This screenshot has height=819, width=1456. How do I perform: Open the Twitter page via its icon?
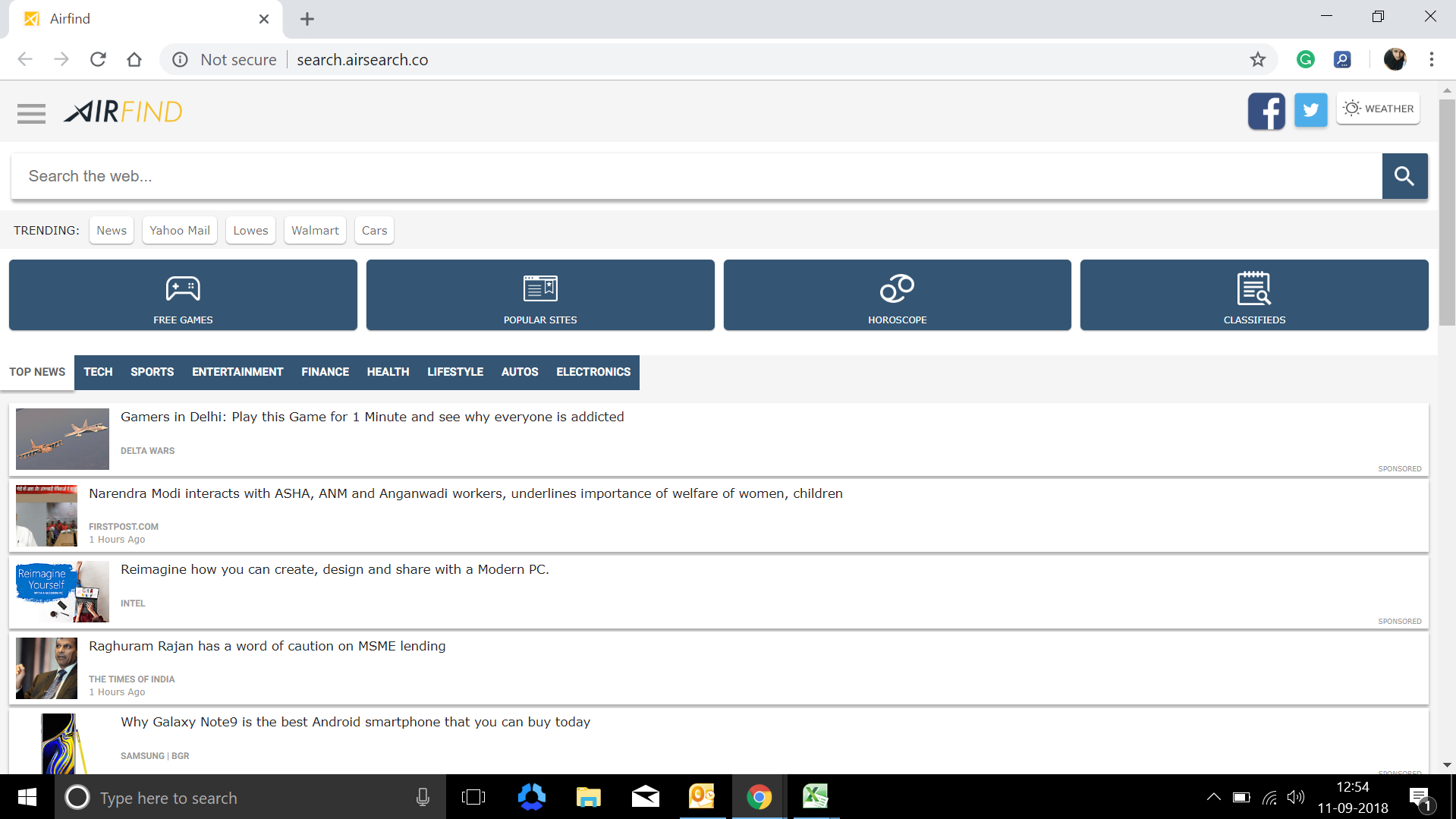1310,111
